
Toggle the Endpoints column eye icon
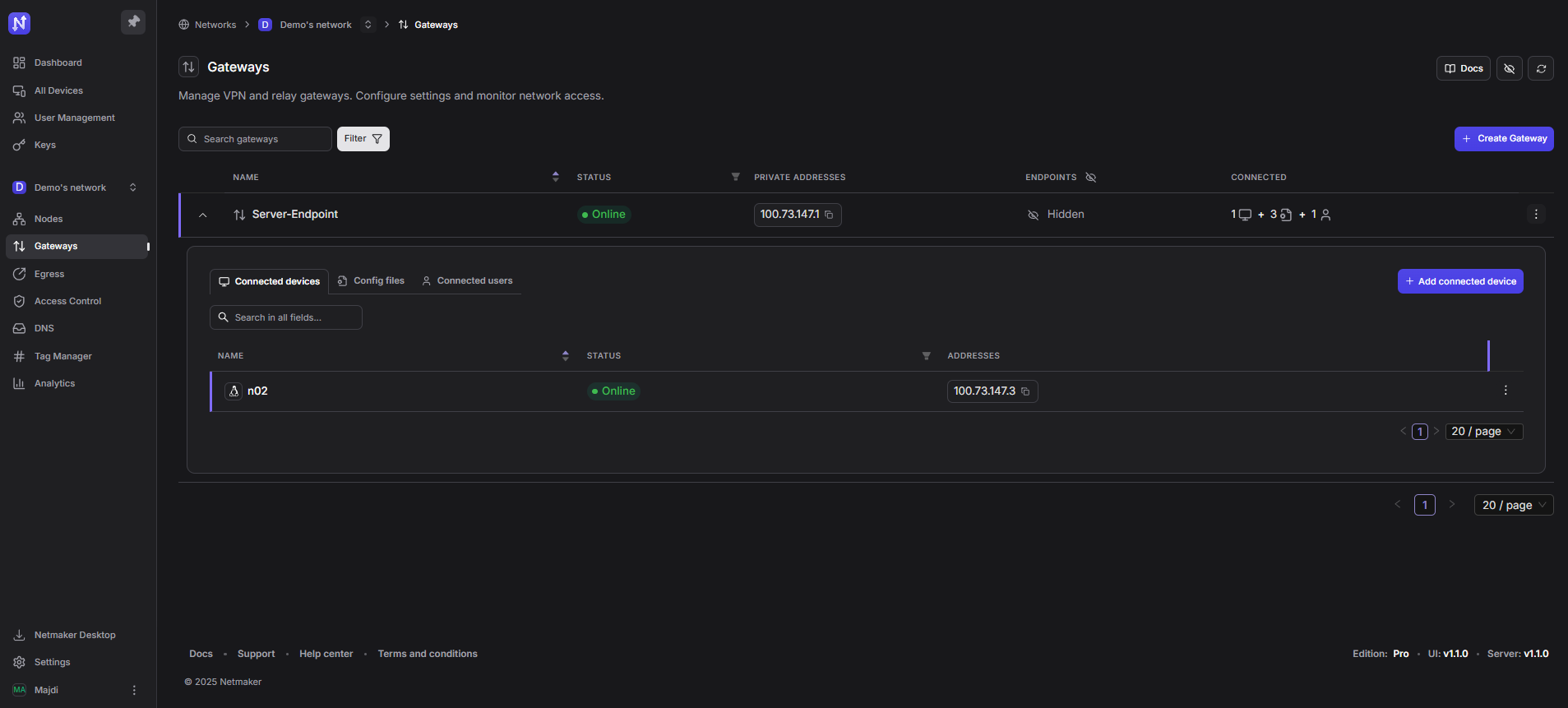coord(1091,178)
